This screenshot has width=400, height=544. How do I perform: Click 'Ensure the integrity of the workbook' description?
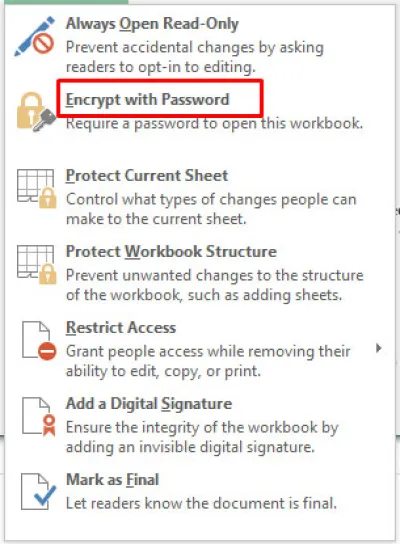[202, 437]
